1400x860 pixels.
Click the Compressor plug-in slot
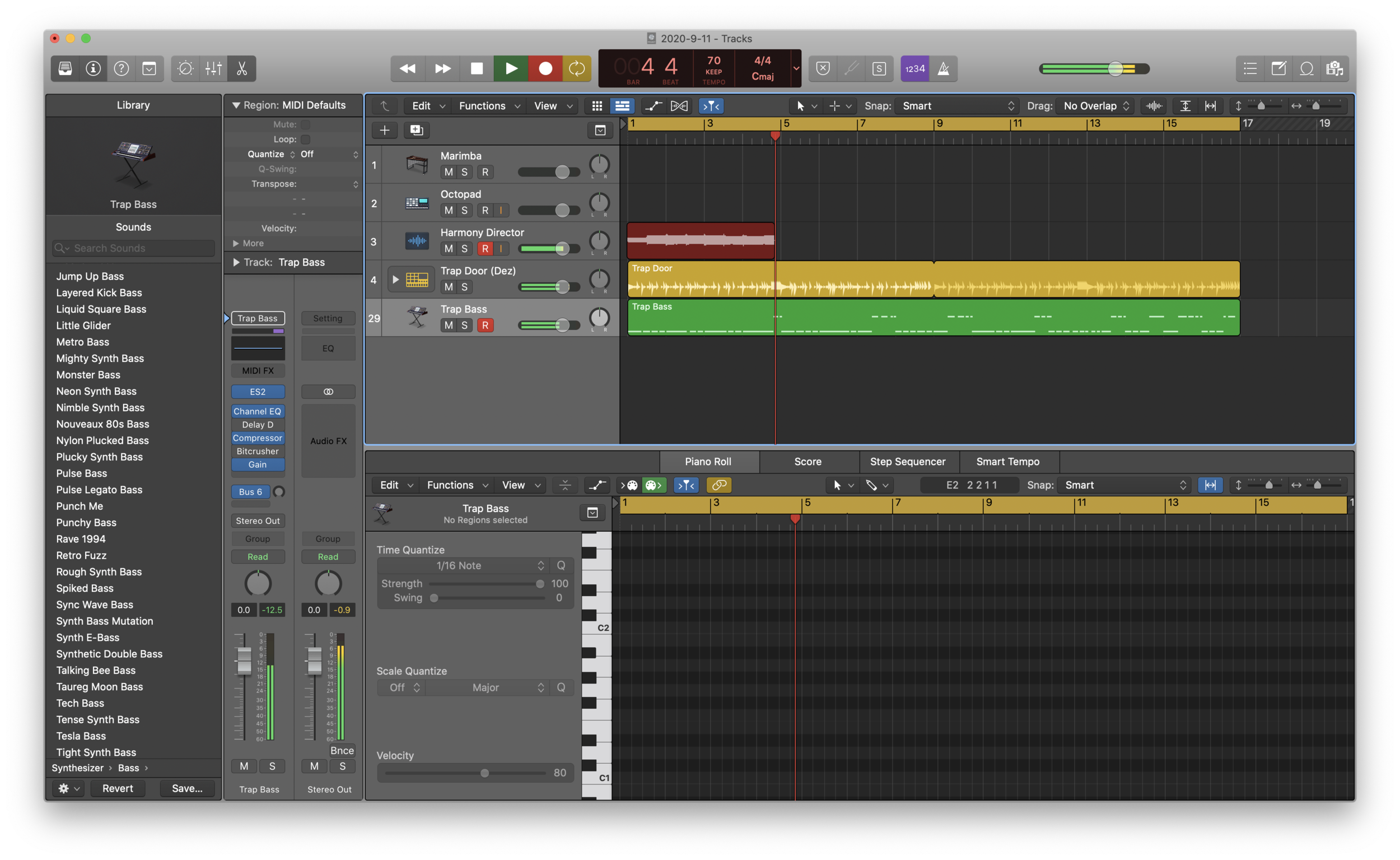pos(258,438)
